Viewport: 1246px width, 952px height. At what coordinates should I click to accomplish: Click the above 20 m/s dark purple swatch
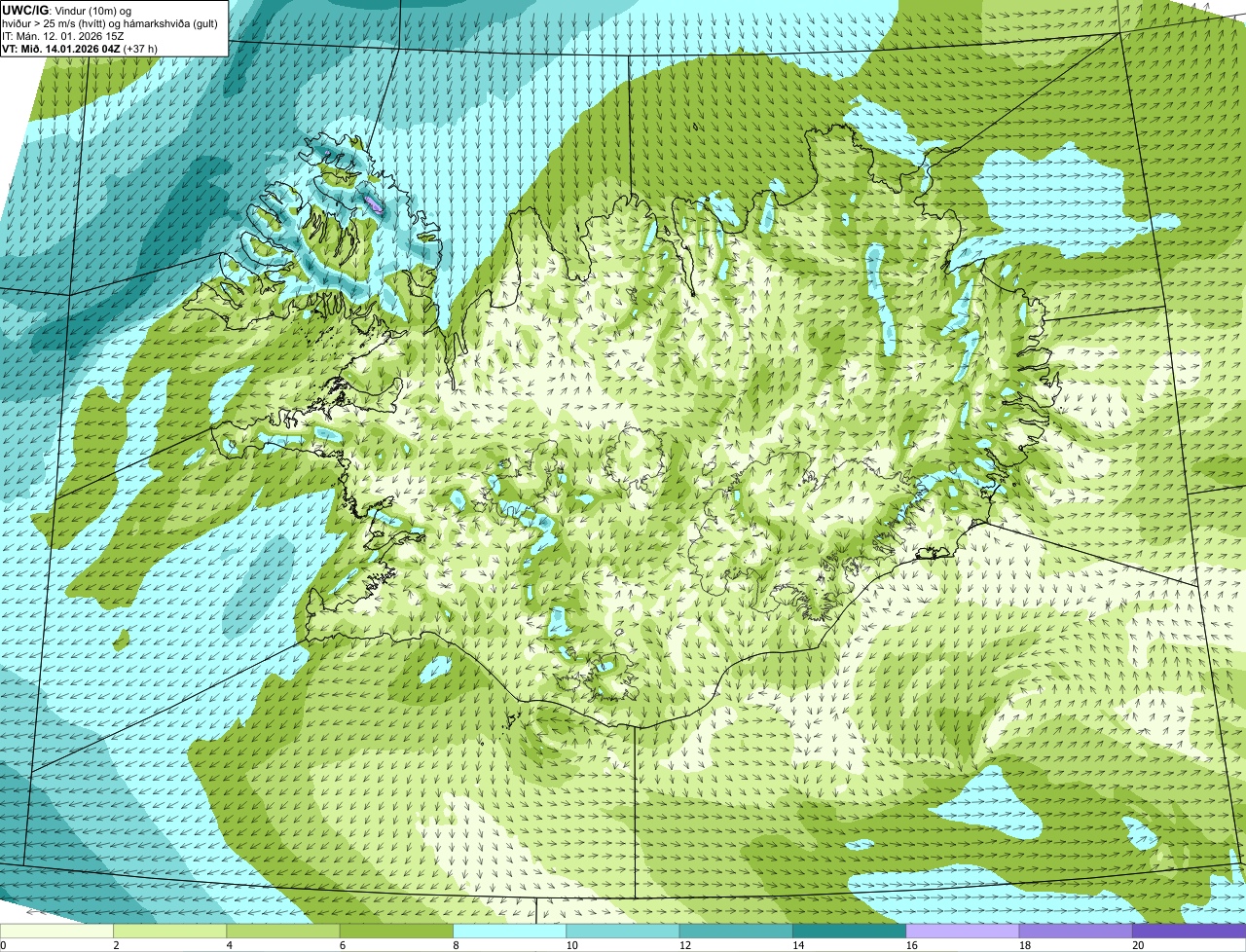pos(1189,932)
